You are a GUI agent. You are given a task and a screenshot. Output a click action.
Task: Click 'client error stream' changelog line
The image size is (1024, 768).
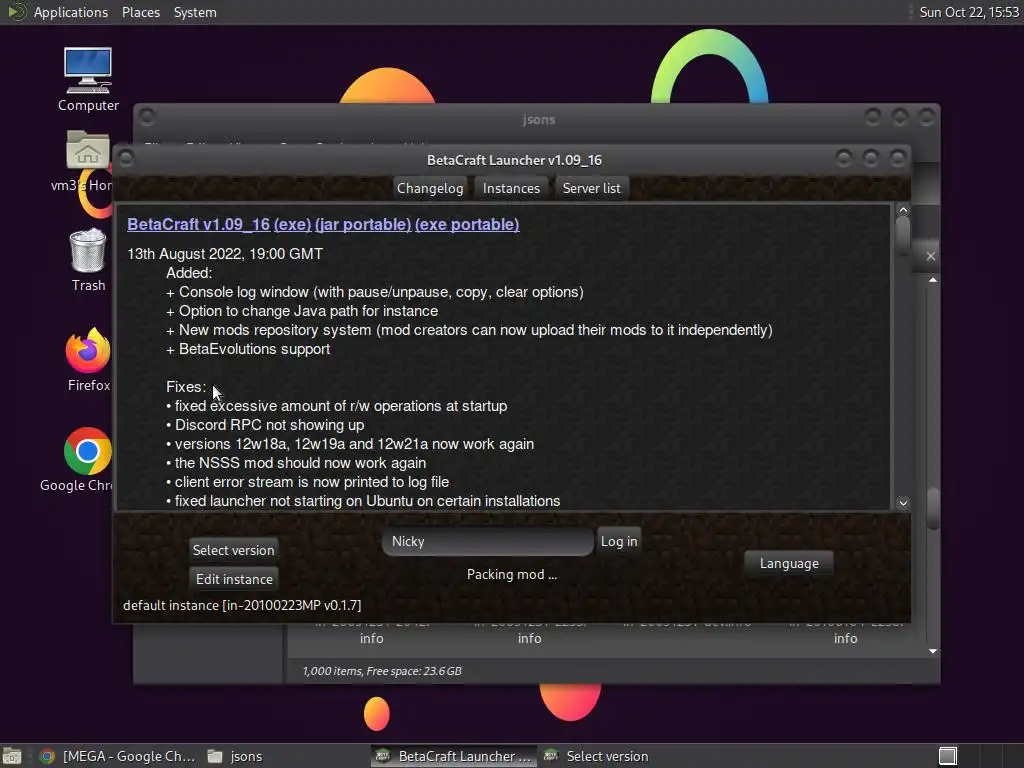point(308,482)
